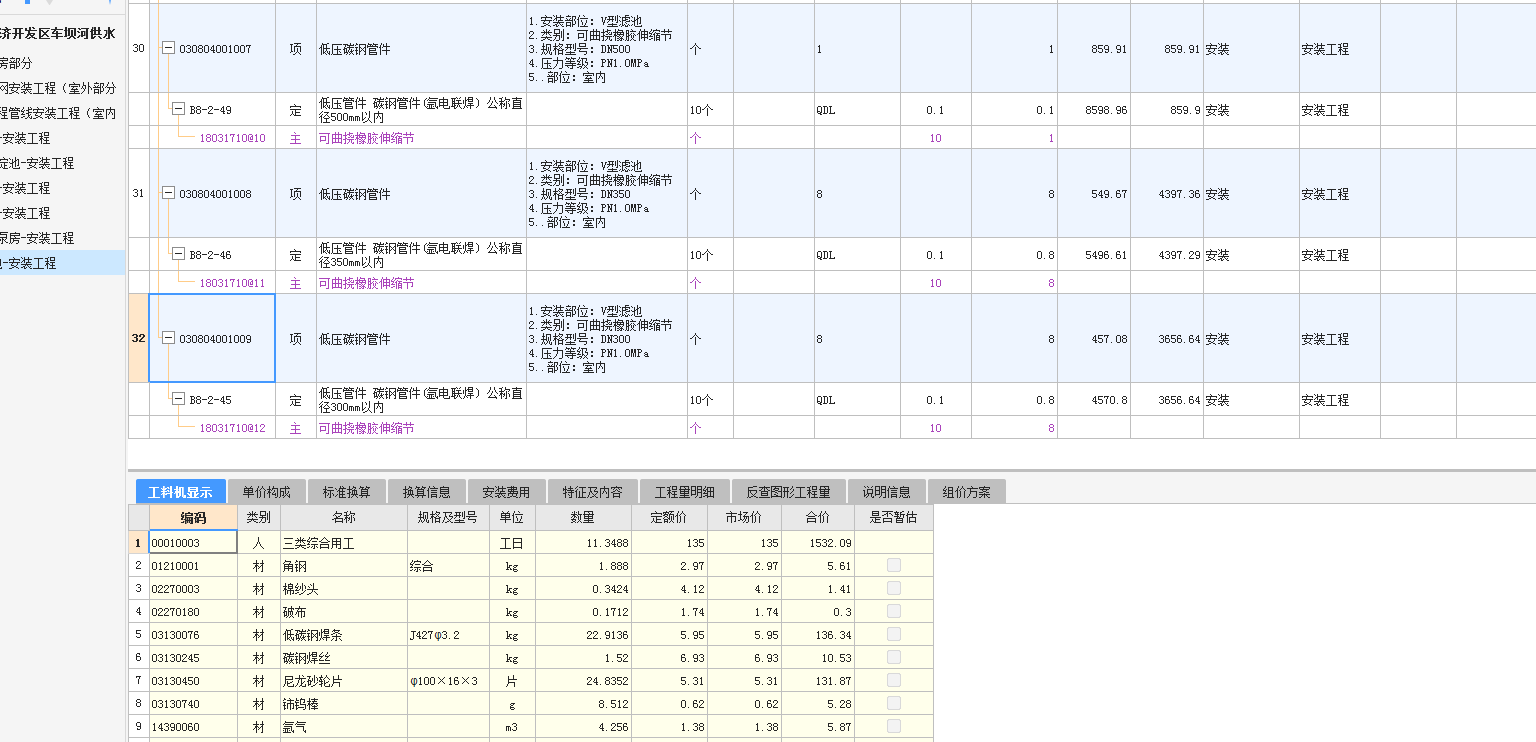Toggle 是否暂估 checkbox for 棉纱头 row
Viewport: 1536px width, 742px height.
tap(894, 588)
